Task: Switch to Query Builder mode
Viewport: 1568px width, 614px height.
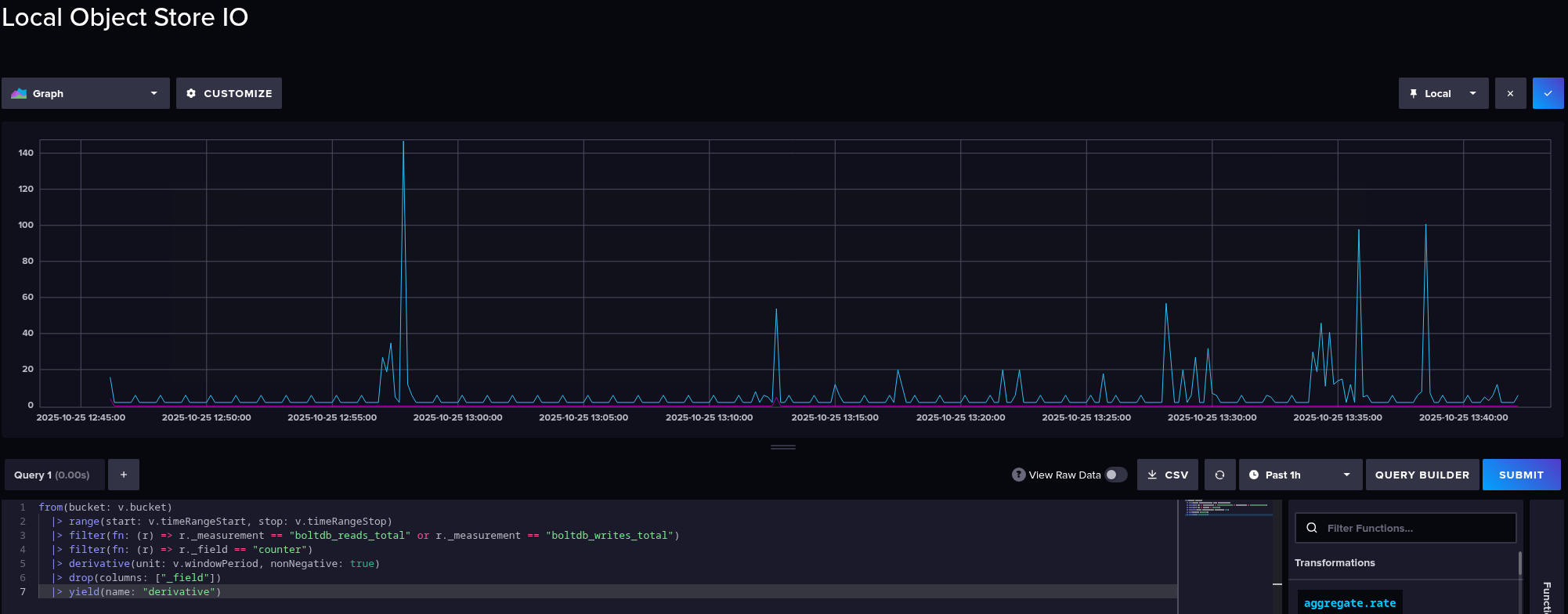Action: (1422, 475)
